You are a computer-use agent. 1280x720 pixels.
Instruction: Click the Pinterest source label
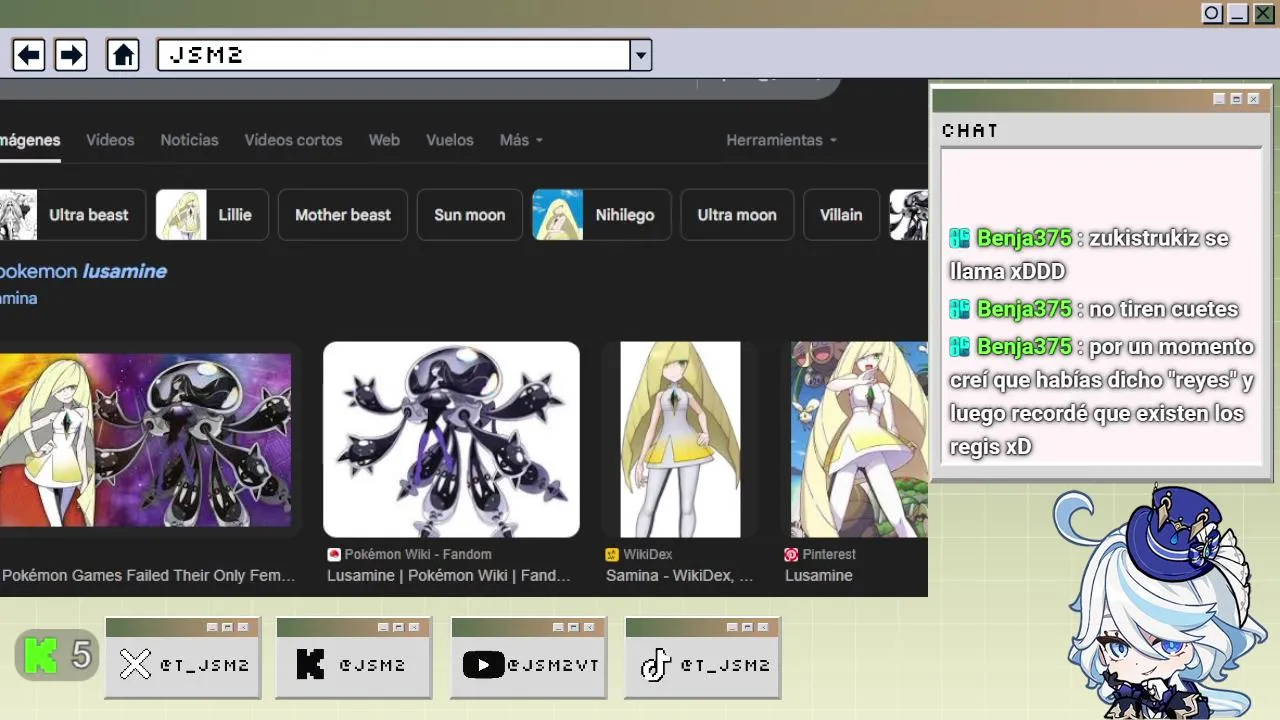pyautogui.click(x=829, y=554)
